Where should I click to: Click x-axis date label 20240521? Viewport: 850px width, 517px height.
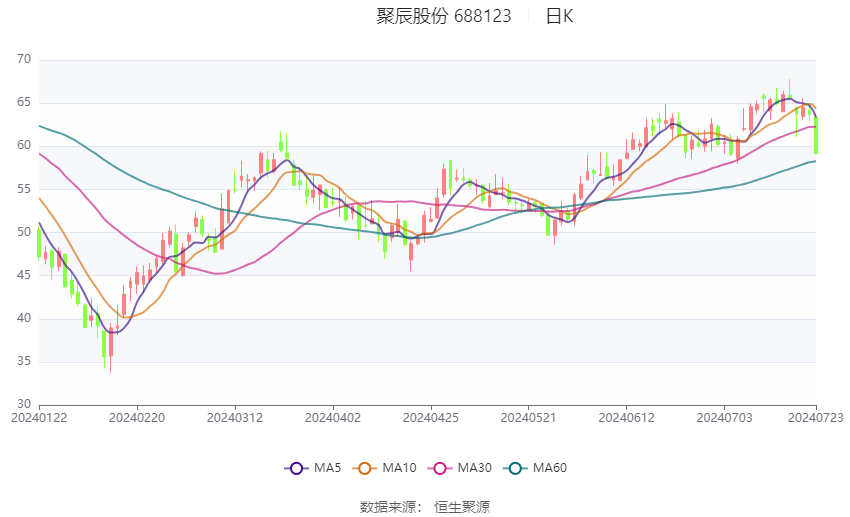coord(529,418)
